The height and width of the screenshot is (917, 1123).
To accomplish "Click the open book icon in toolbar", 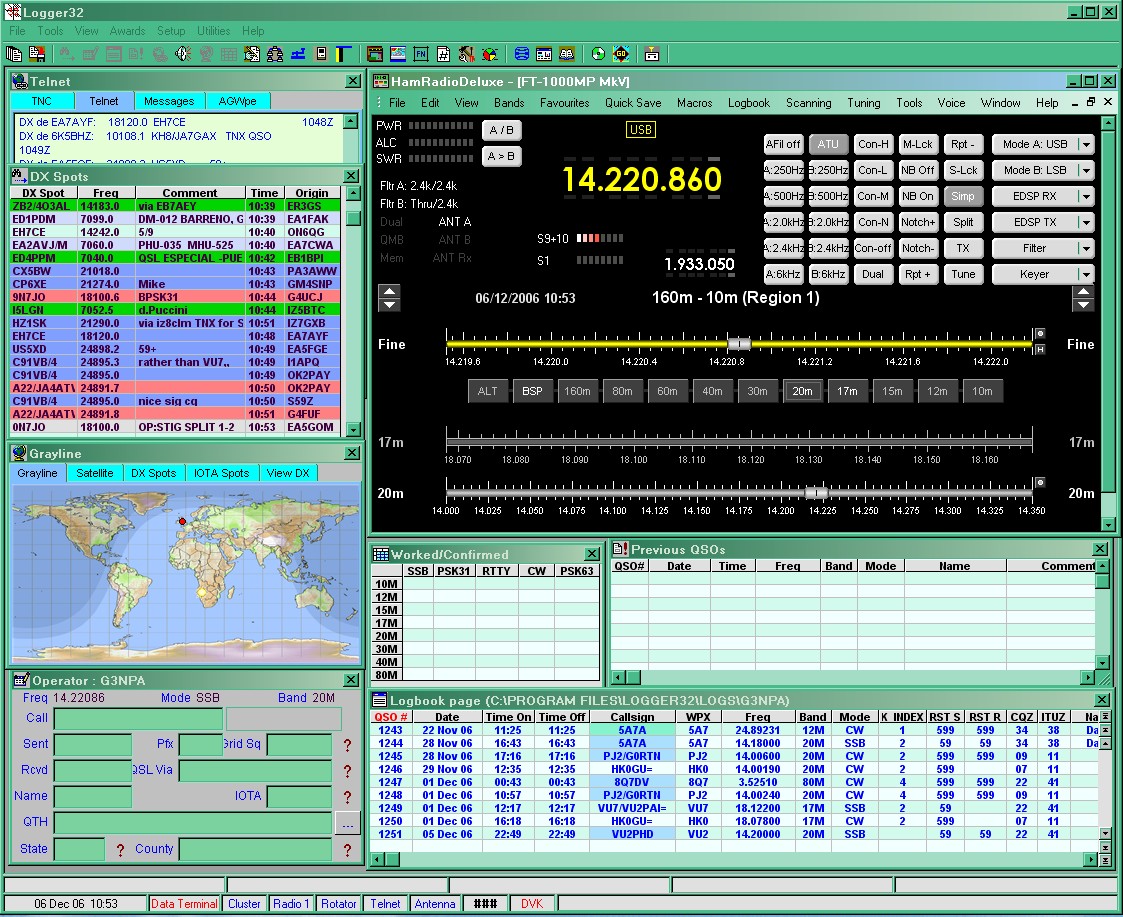I will click(567, 54).
